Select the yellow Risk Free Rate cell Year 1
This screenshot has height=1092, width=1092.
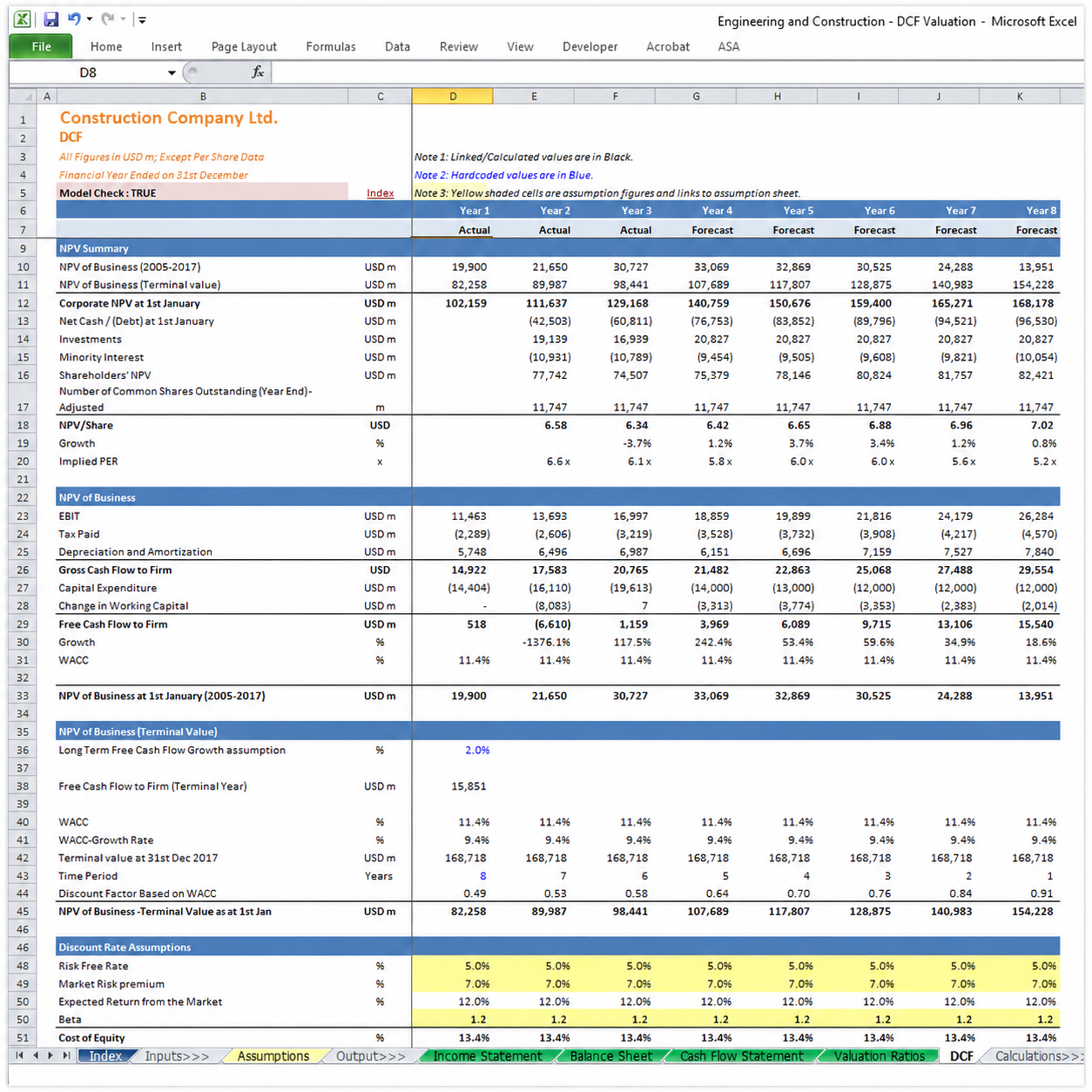[453, 966]
